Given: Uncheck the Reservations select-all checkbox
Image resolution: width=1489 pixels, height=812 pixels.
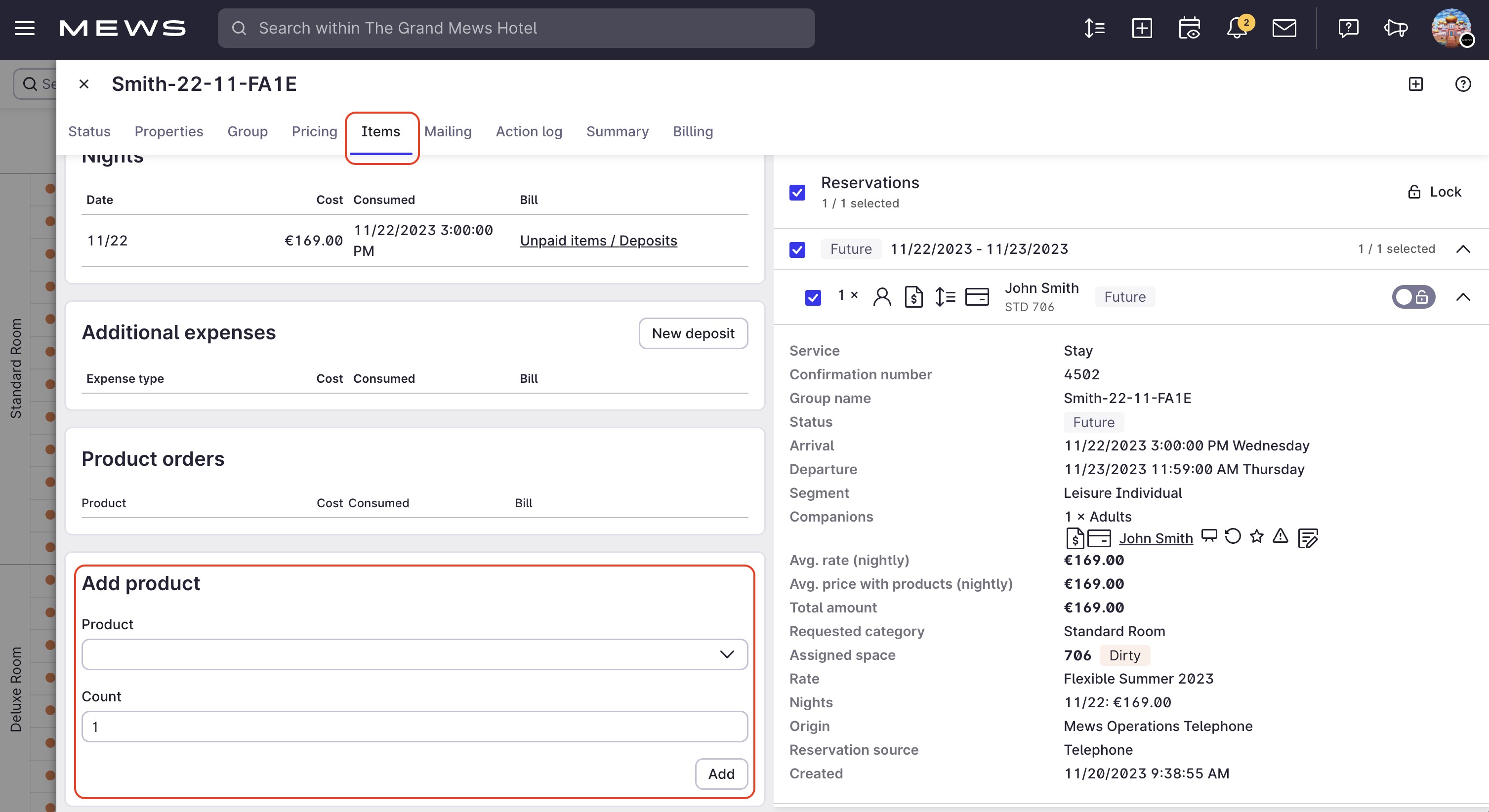Looking at the screenshot, I should coord(797,193).
